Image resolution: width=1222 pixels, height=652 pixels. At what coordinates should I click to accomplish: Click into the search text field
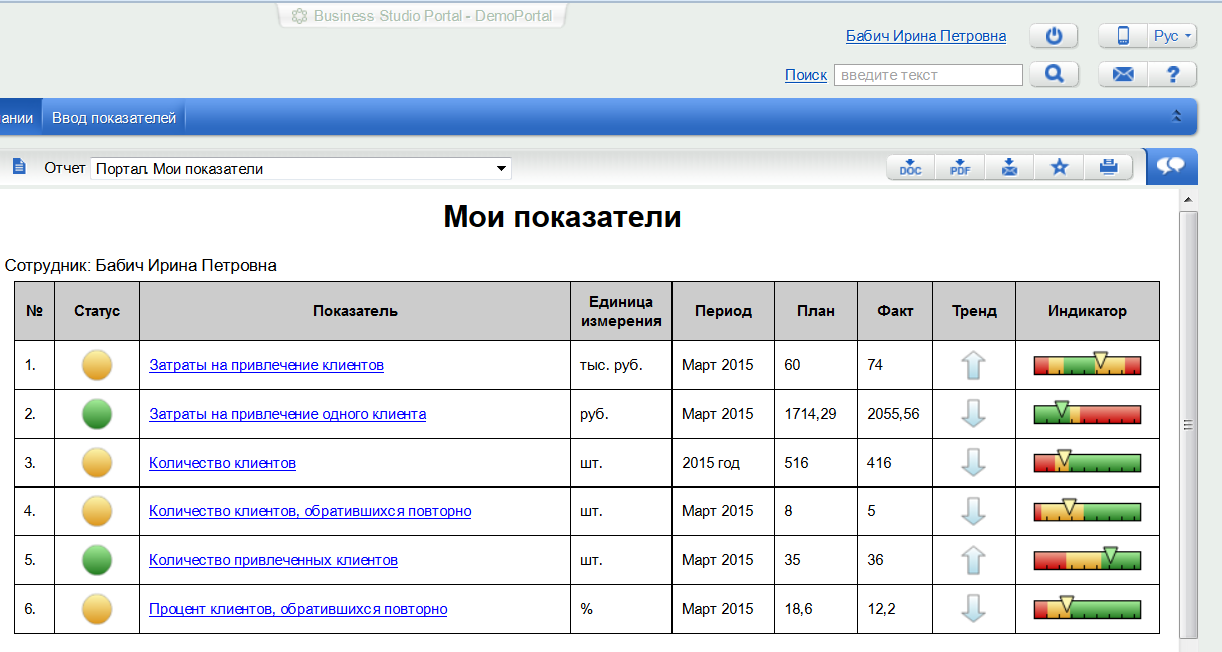tap(927, 75)
